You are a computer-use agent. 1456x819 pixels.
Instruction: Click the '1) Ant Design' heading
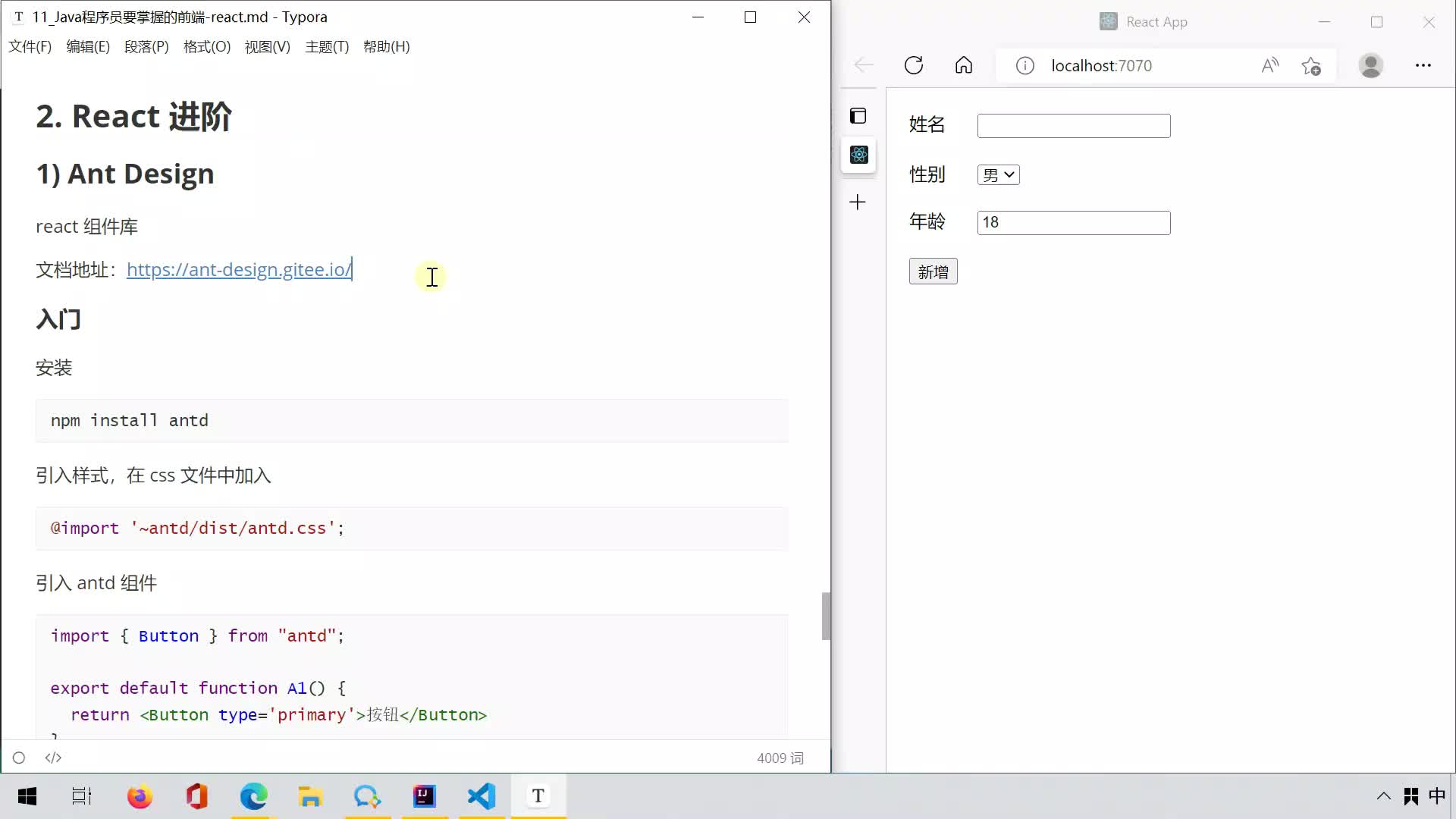point(125,174)
